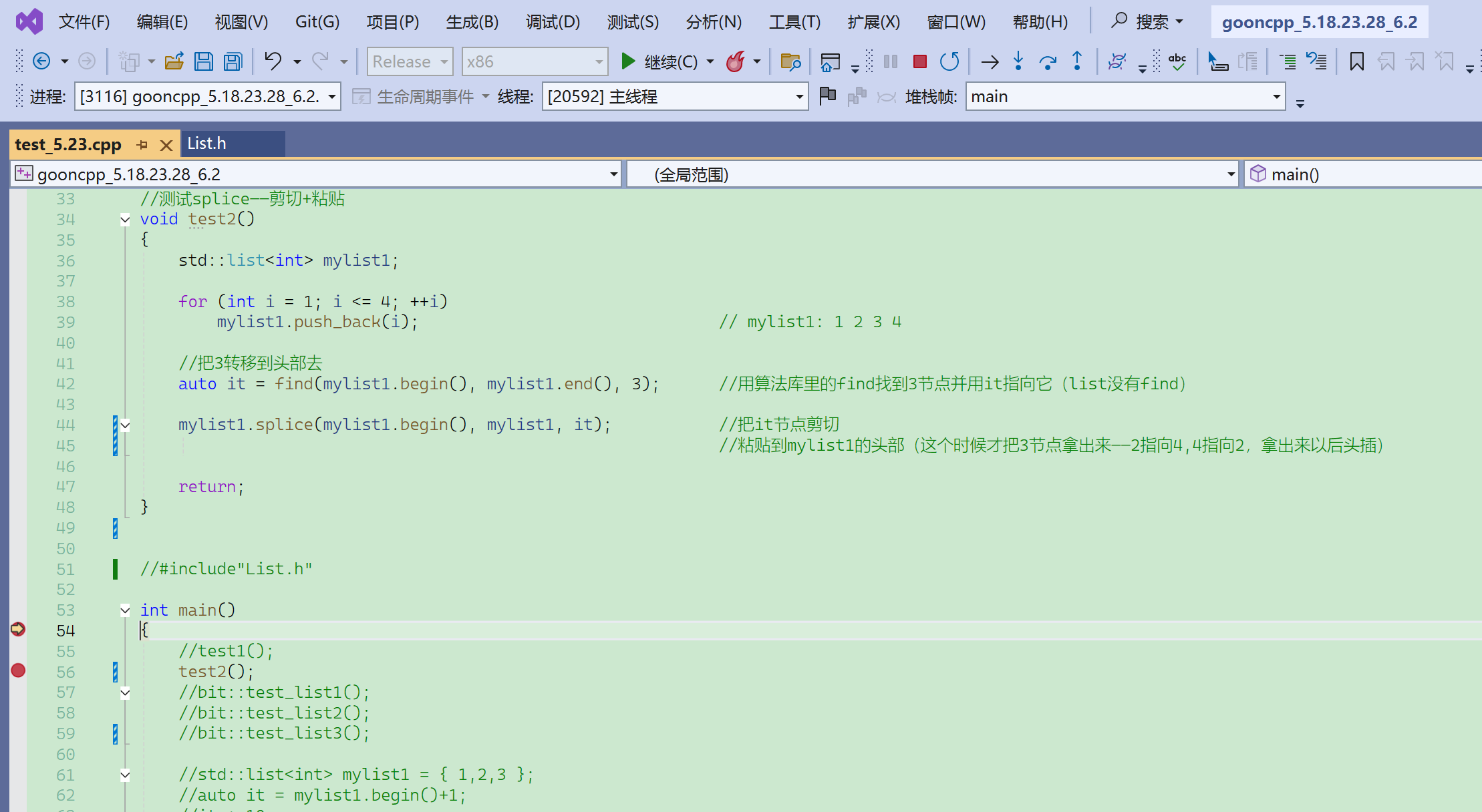
Task: Open the 调试(D) menu
Action: pos(552,22)
